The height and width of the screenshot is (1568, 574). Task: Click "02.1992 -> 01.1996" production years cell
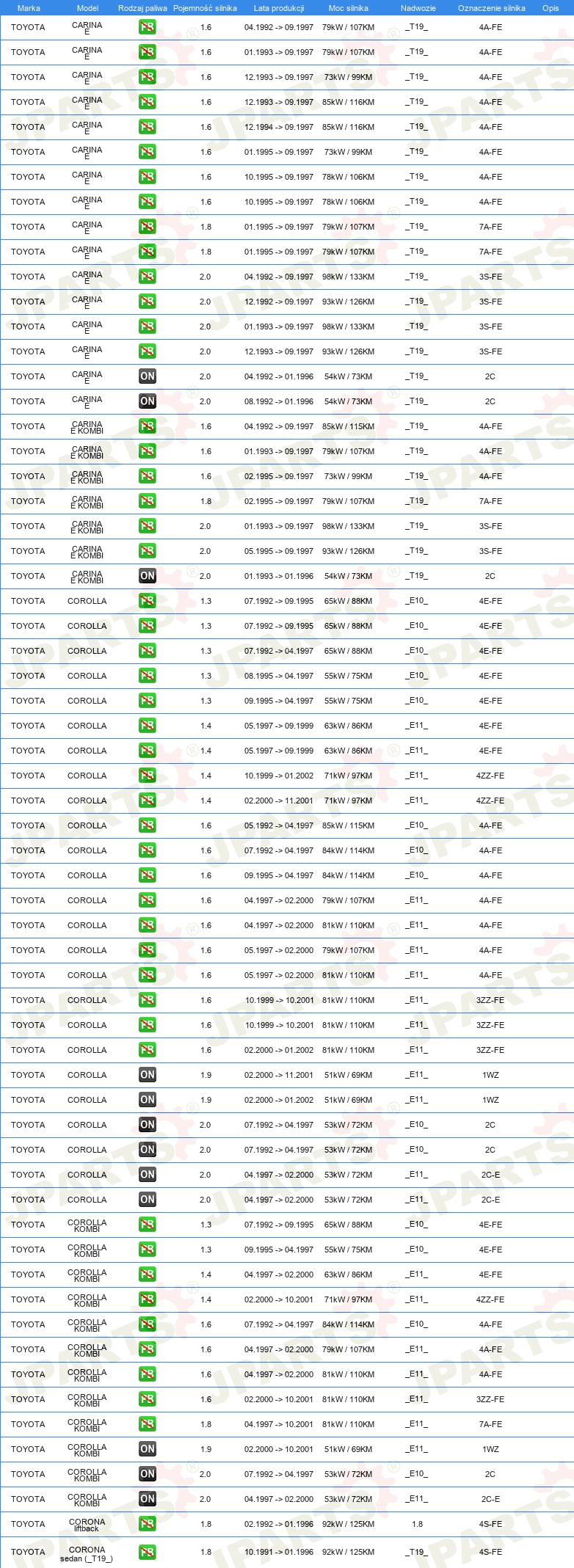(279, 1524)
